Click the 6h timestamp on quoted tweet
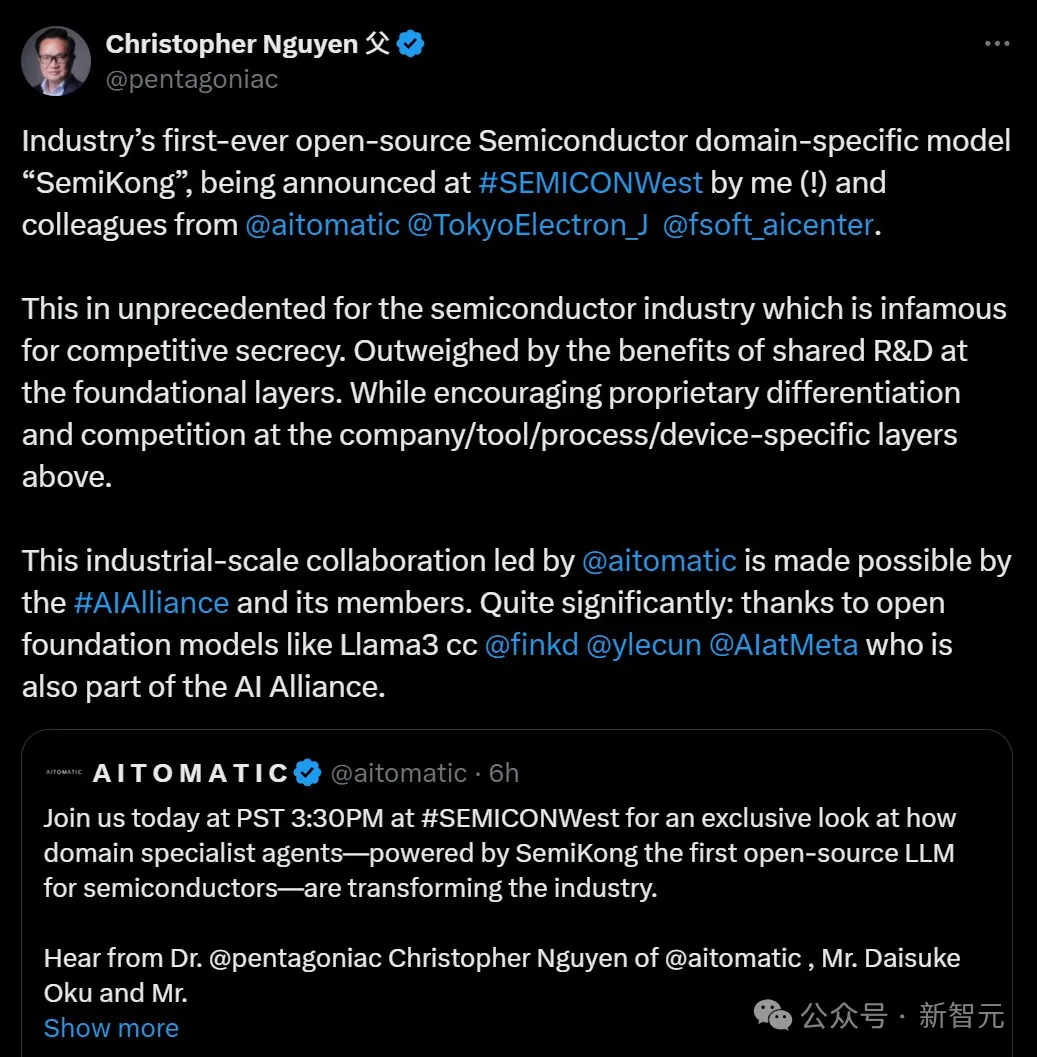The image size is (1037, 1057). [x=504, y=773]
